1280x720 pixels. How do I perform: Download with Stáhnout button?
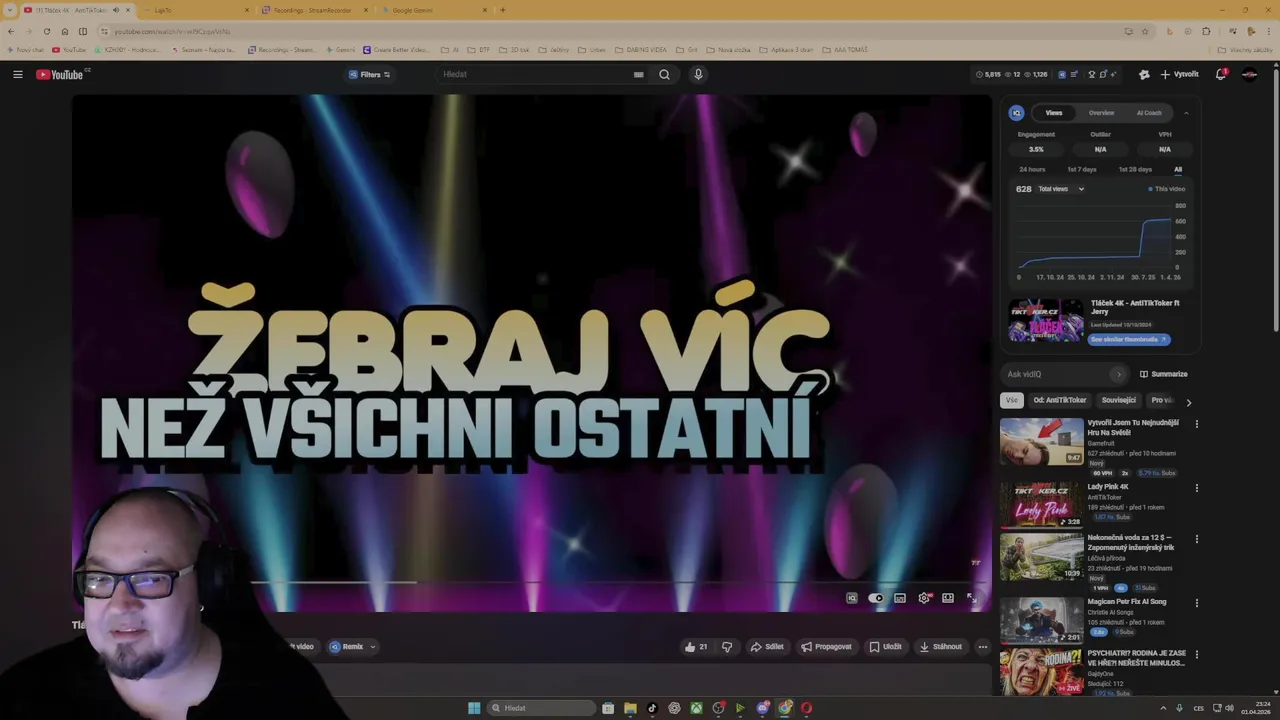[x=941, y=647]
